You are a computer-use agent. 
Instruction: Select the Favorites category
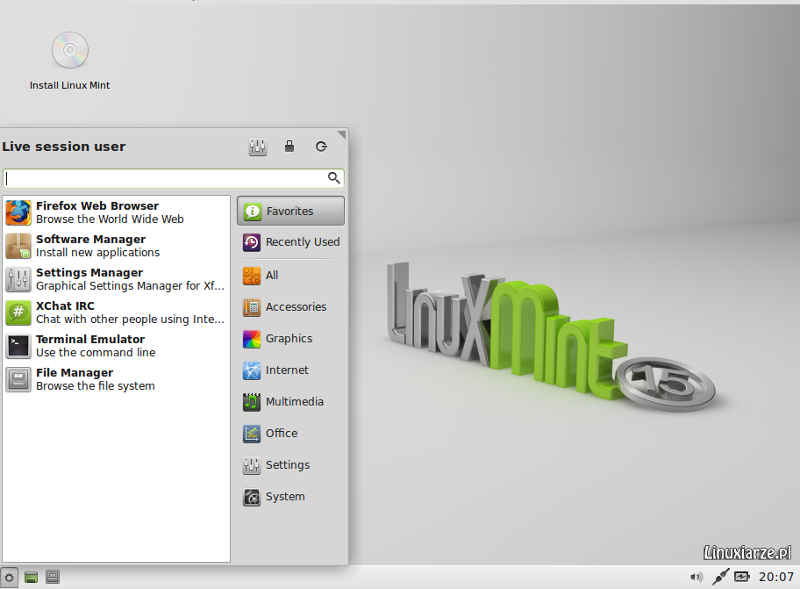[291, 211]
